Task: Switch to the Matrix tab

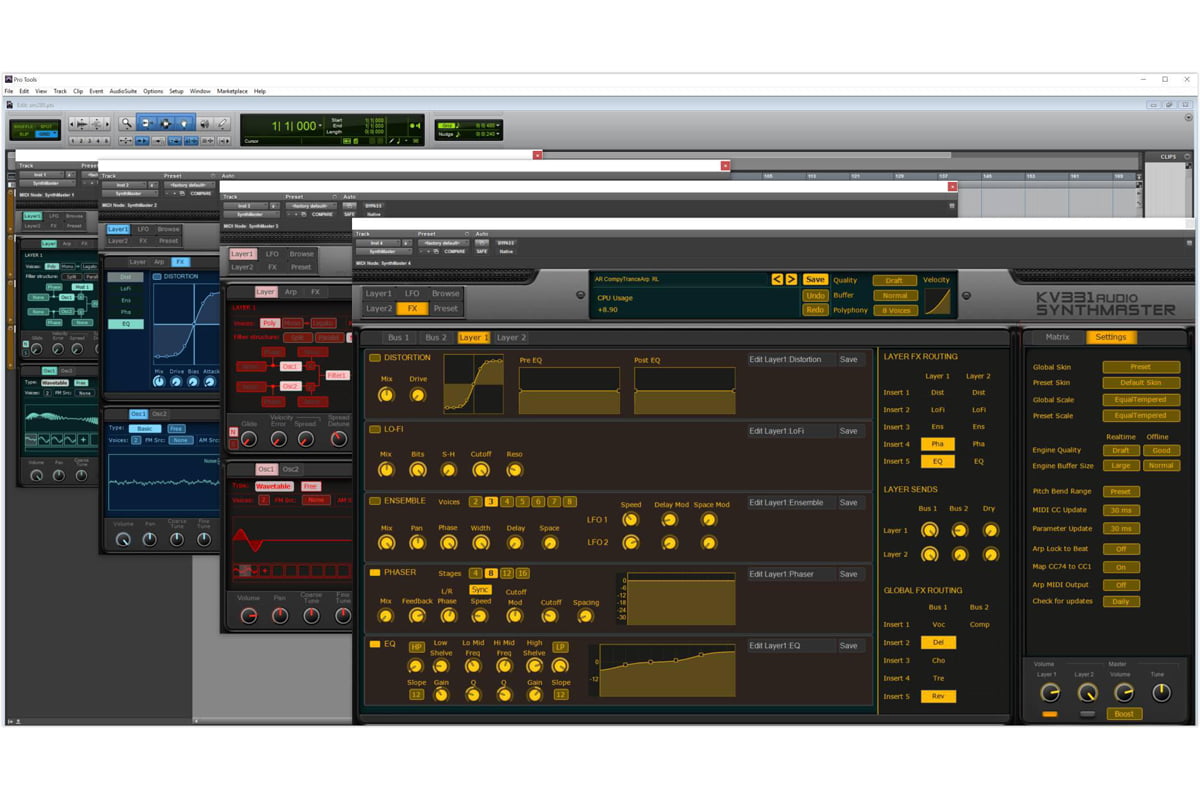Action: point(1057,337)
